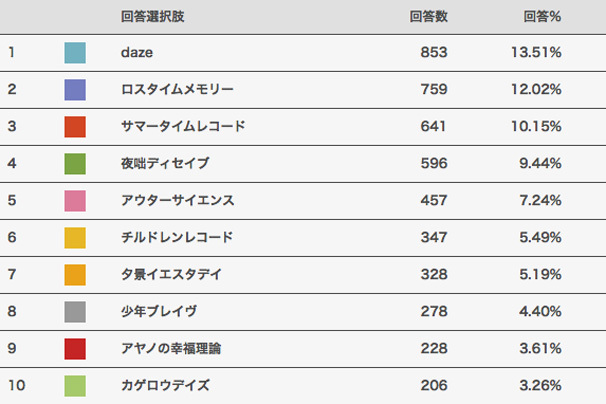Click the 853 response count

[x=434, y=53]
